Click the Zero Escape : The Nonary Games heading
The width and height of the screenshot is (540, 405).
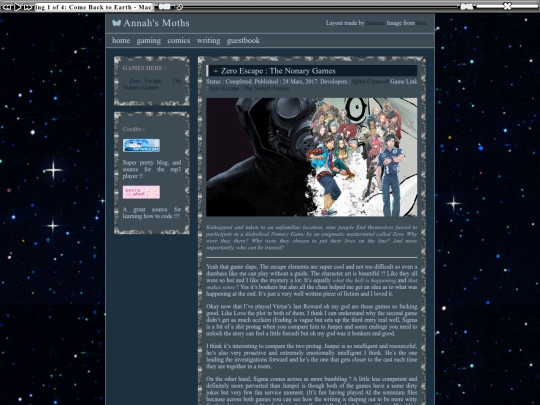tap(278, 71)
